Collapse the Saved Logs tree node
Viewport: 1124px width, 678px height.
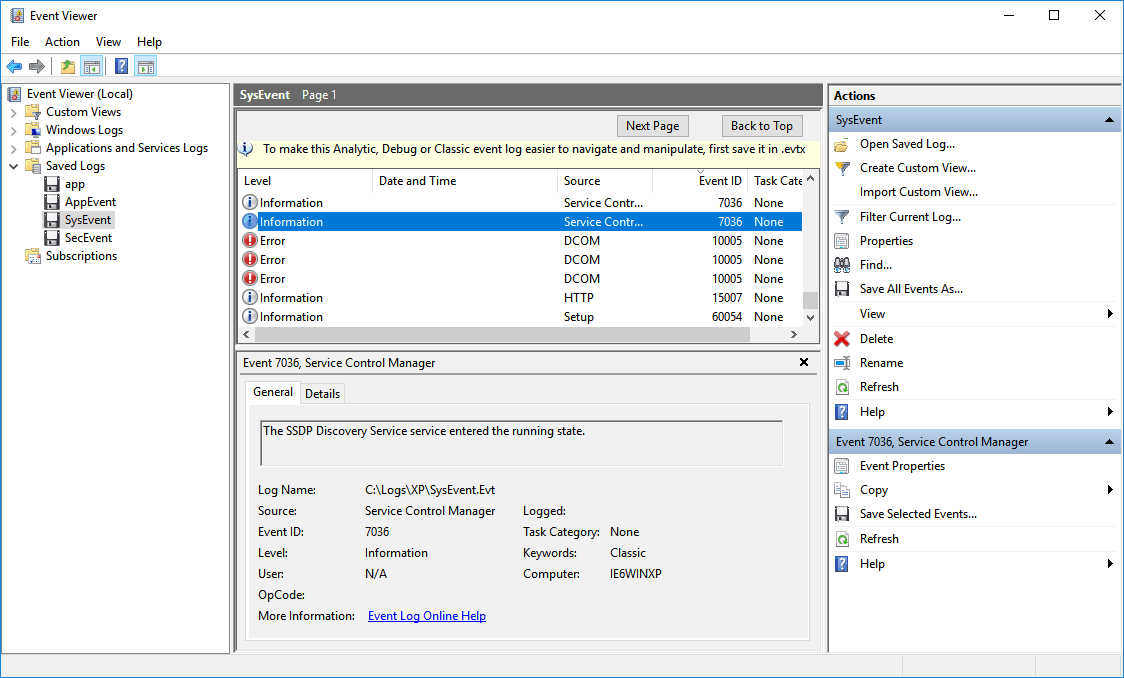coord(14,166)
